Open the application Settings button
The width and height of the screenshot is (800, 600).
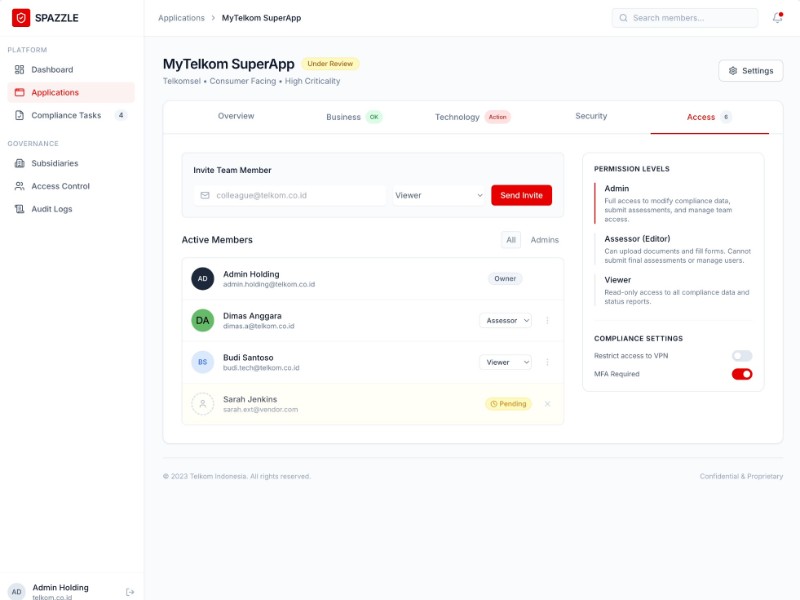750,71
